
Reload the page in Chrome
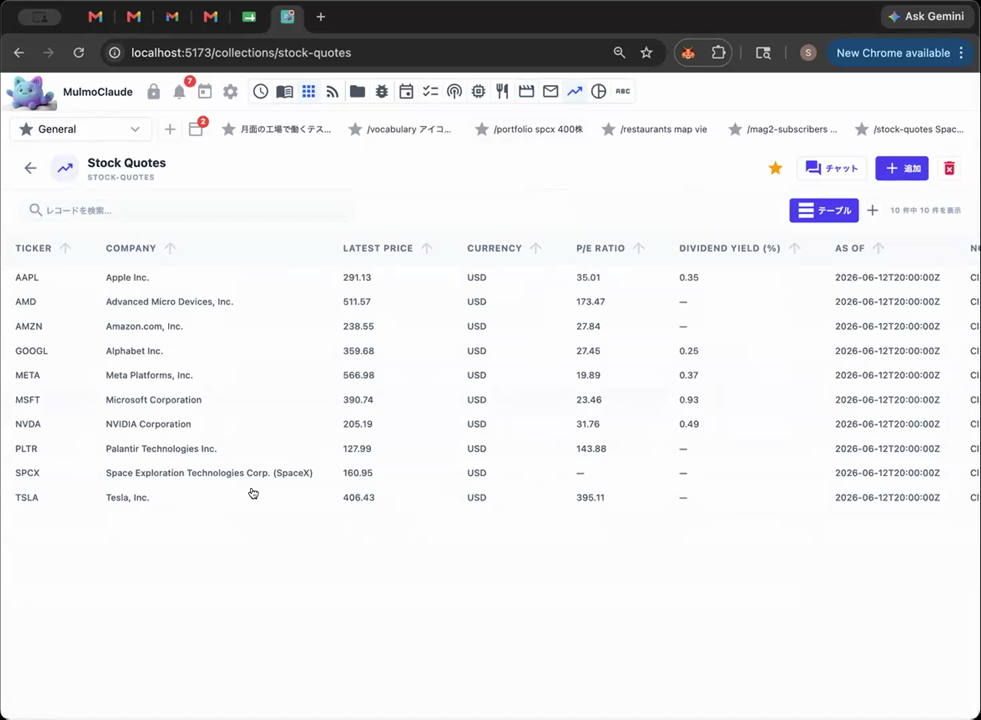(79, 53)
